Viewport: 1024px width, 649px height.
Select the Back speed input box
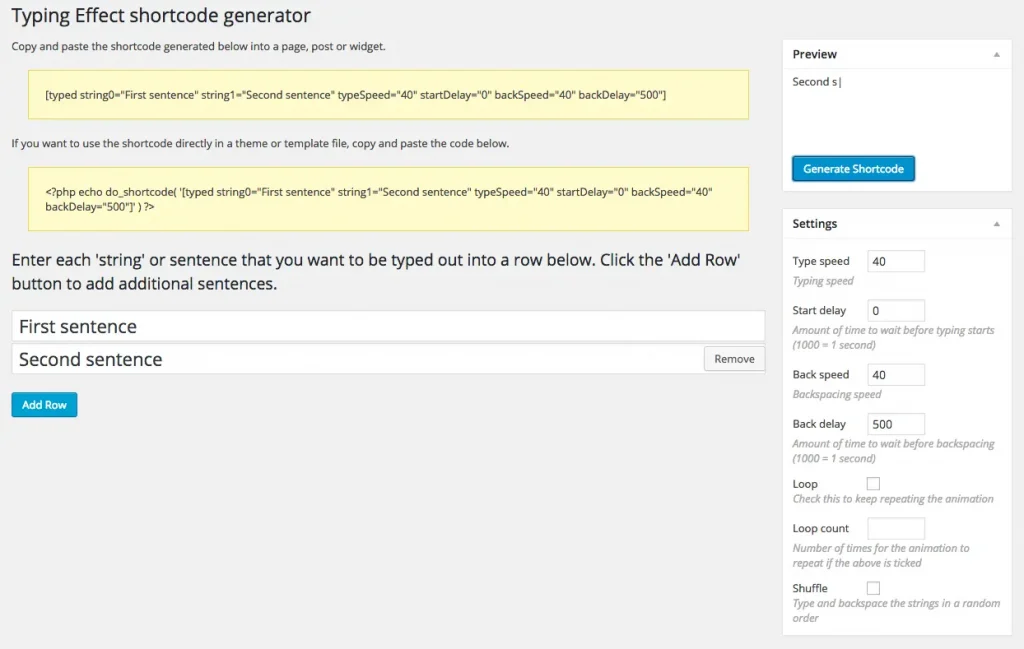tap(896, 375)
